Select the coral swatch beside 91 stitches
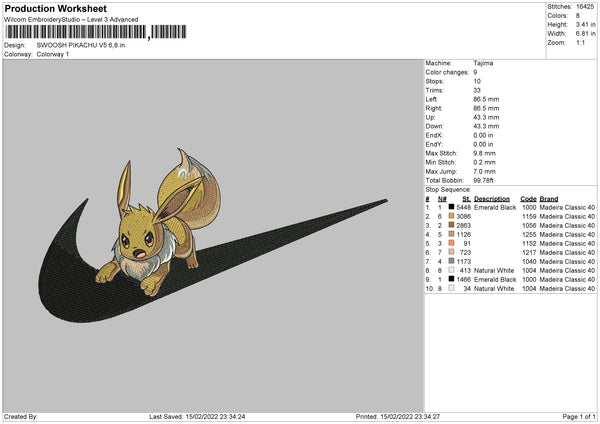 [452, 243]
